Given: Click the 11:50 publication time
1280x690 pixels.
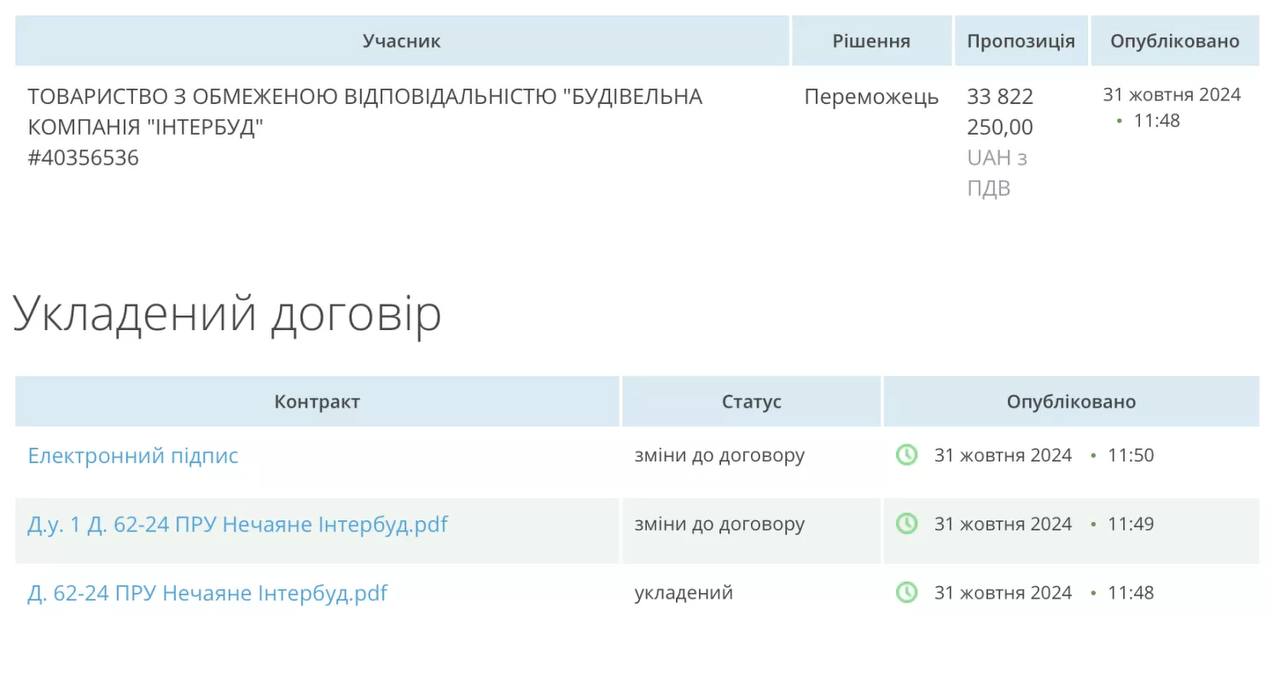Looking at the screenshot, I should (1130, 455).
